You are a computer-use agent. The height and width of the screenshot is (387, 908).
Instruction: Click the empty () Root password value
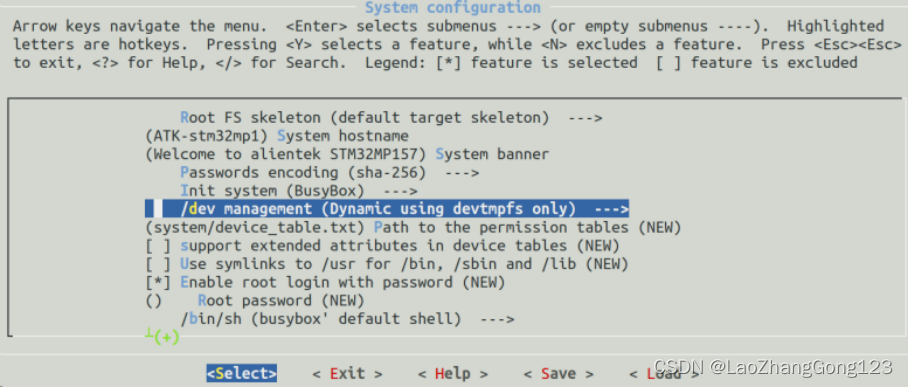point(153,301)
